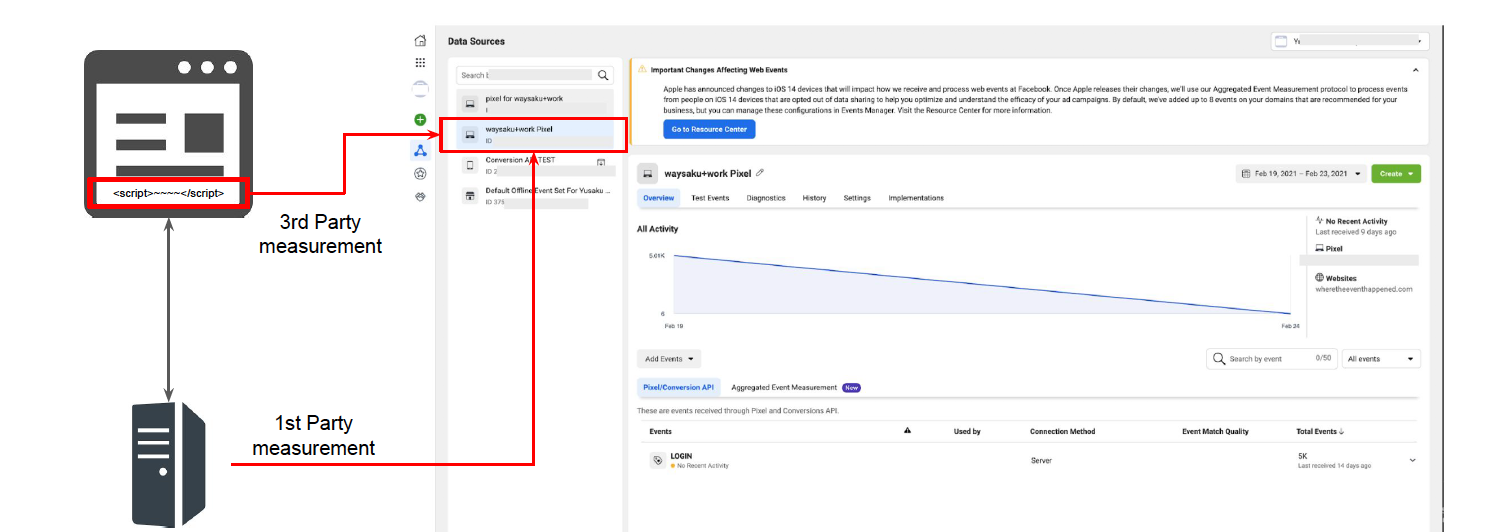
Task: Open the green Create dropdown
Action: [x=1395, y=174]
